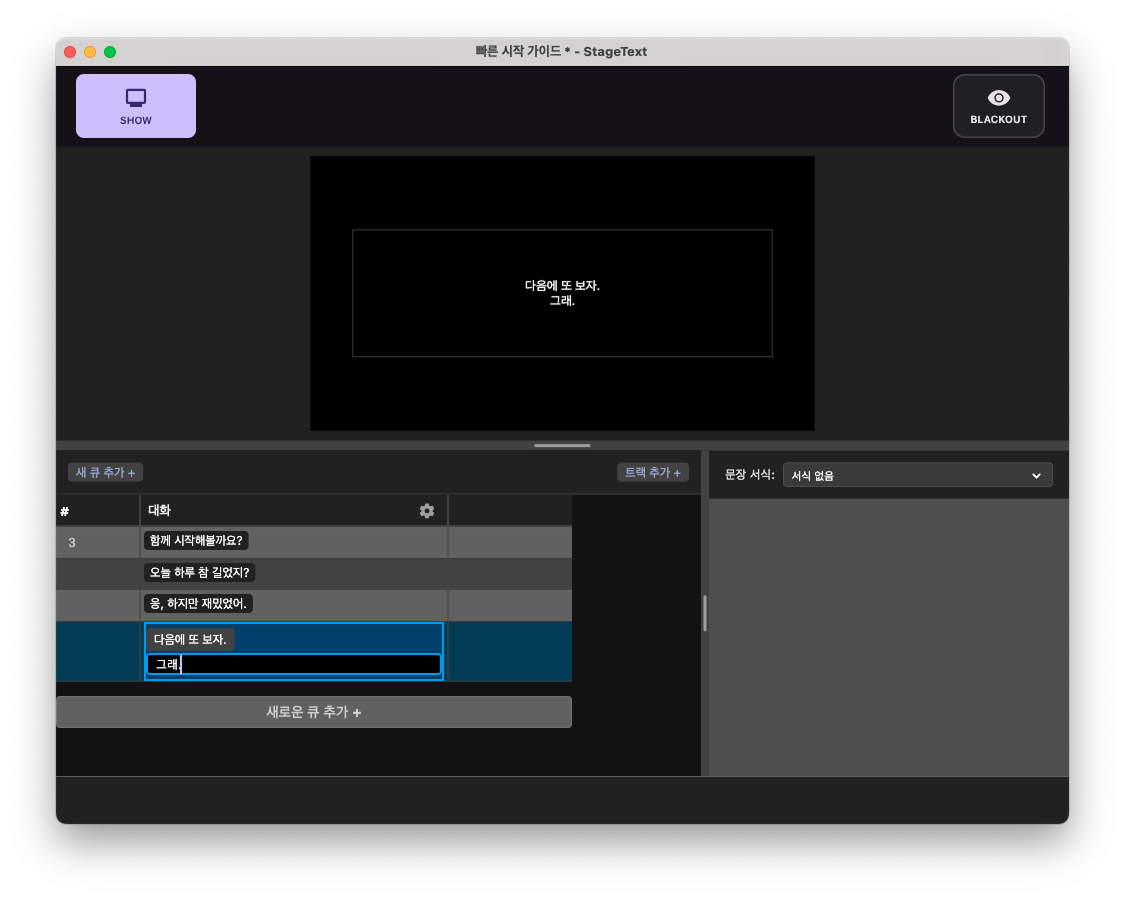1125x898 pixels.
Task: Select the line 함께 시작해볼까요?
Action: point(196,541)
